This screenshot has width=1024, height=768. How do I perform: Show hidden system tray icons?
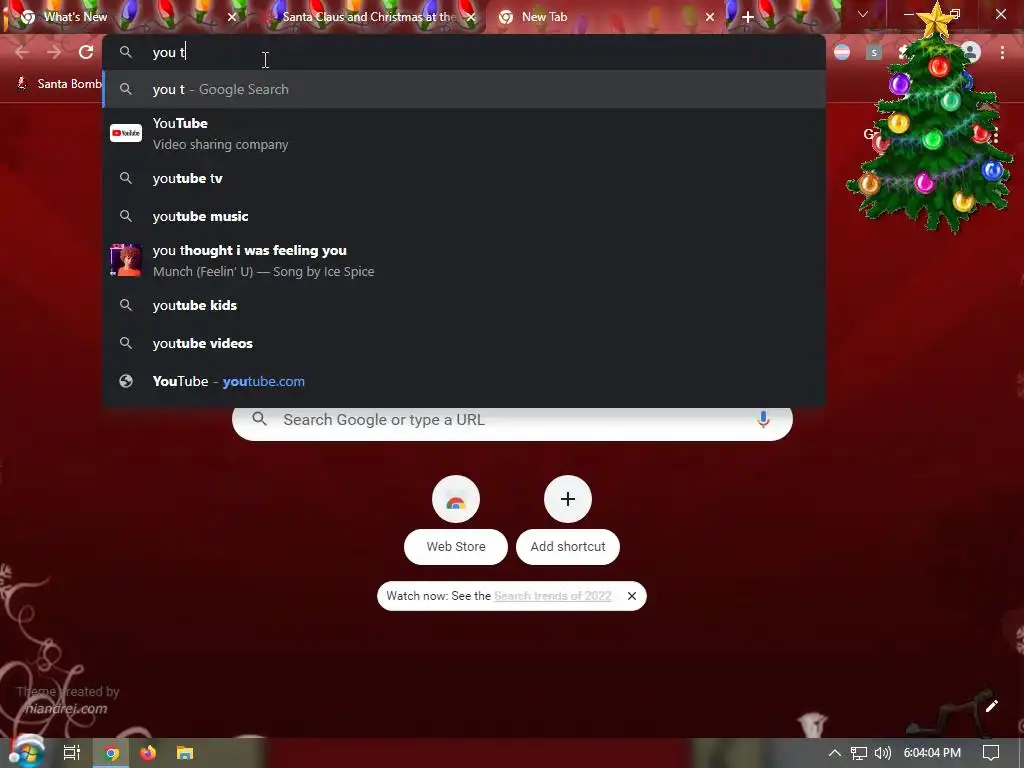[x=835, y=753]
